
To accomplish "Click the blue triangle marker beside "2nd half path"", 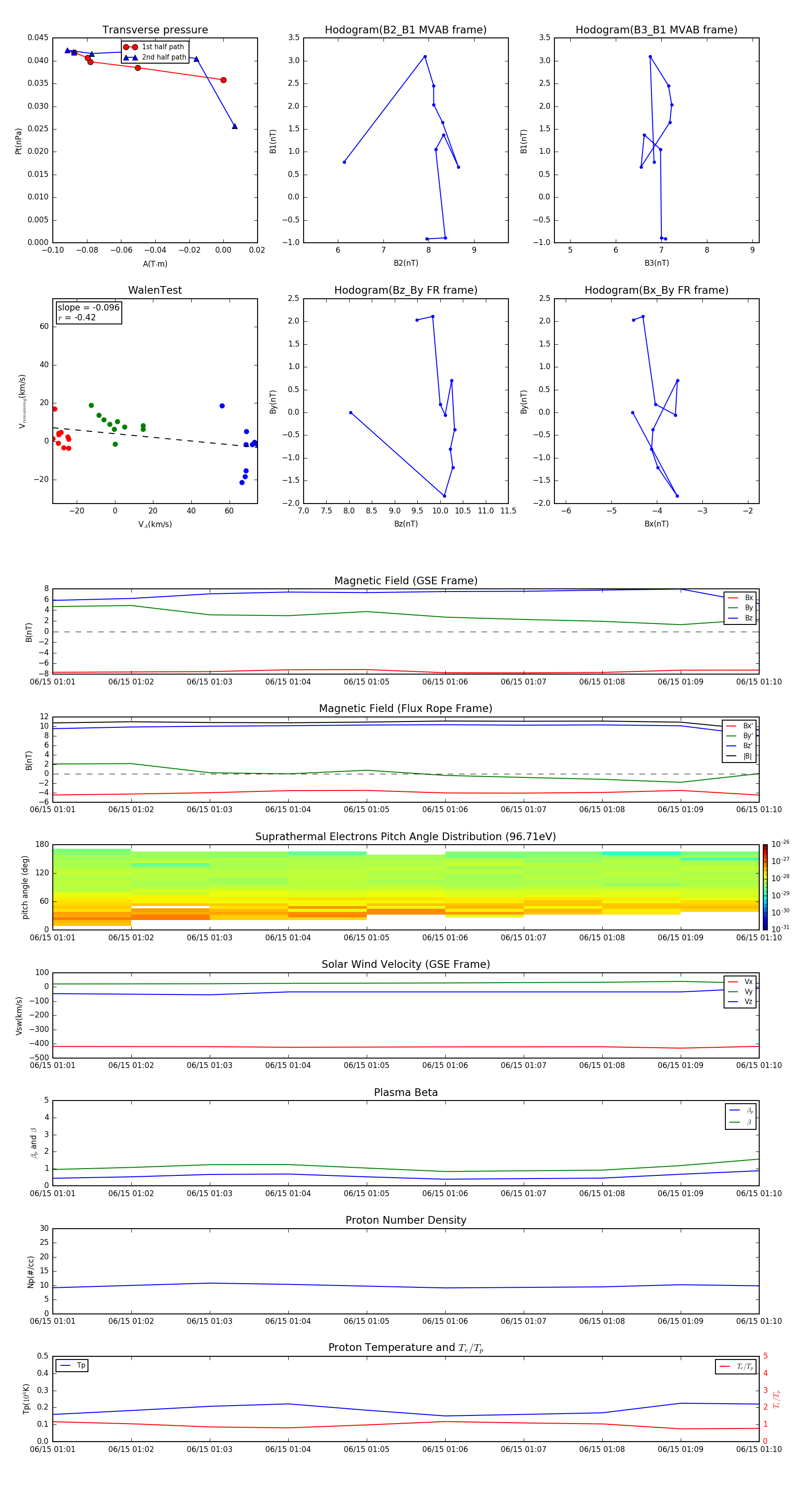I will pyautogui.click(x=130, y=57).
